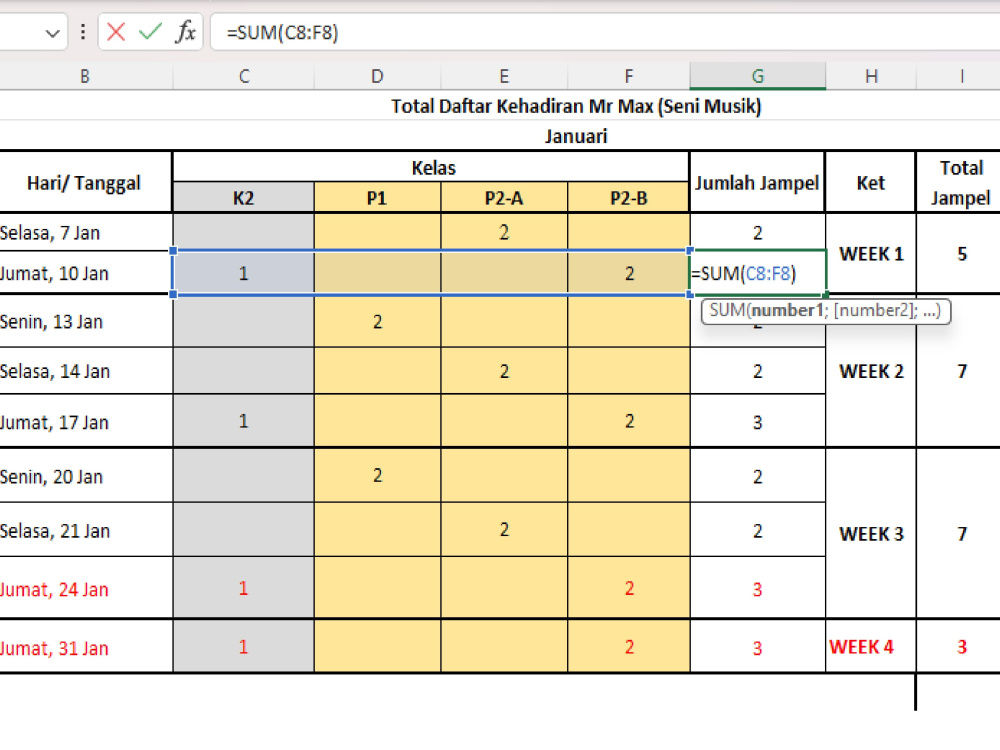
Task: Select the 'P2-A' class header cell
Action: [x=504, y=198]
